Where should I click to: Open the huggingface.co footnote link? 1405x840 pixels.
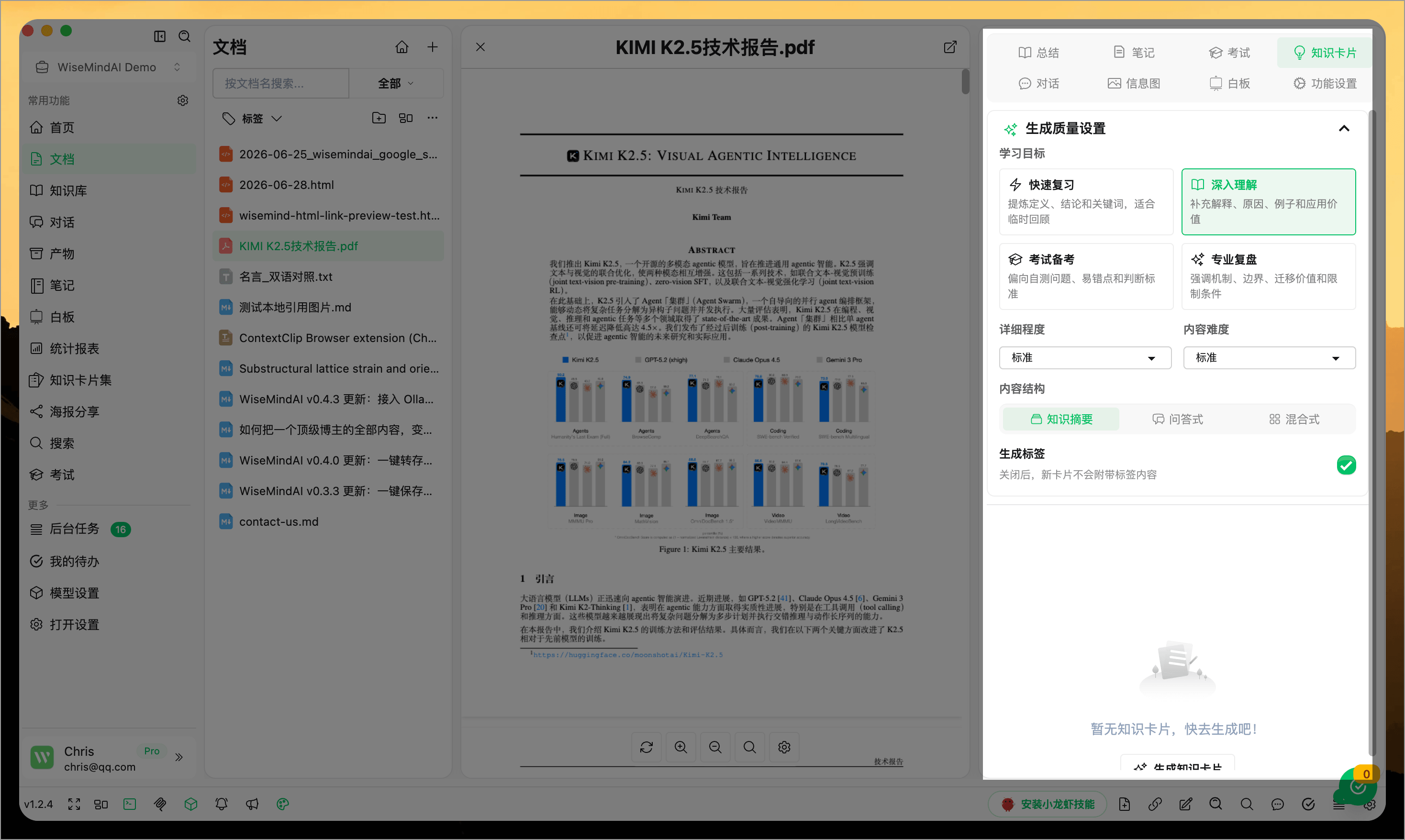pyautogui.click(x=628, y=655)
